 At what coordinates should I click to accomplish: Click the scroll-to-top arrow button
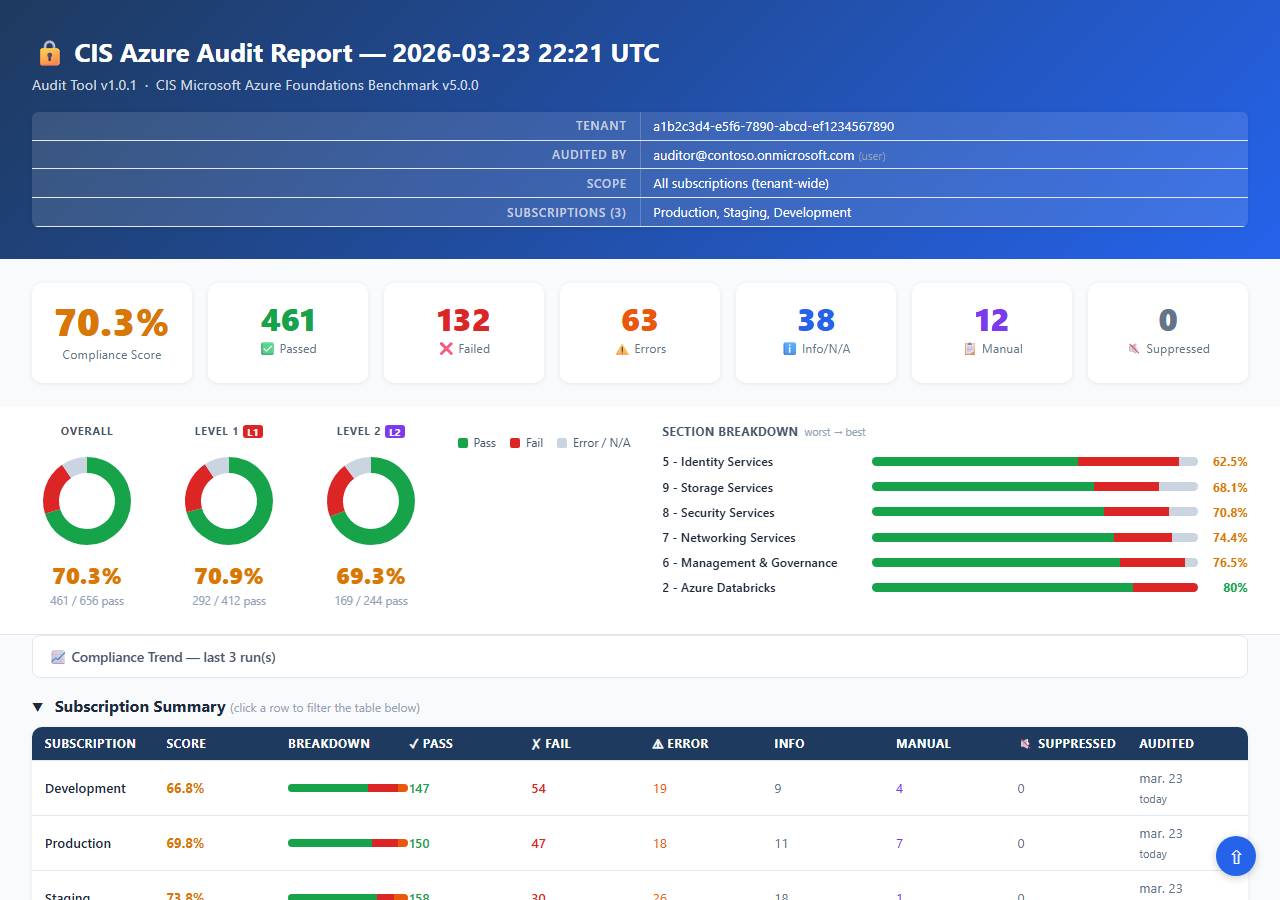point(1236,856)
